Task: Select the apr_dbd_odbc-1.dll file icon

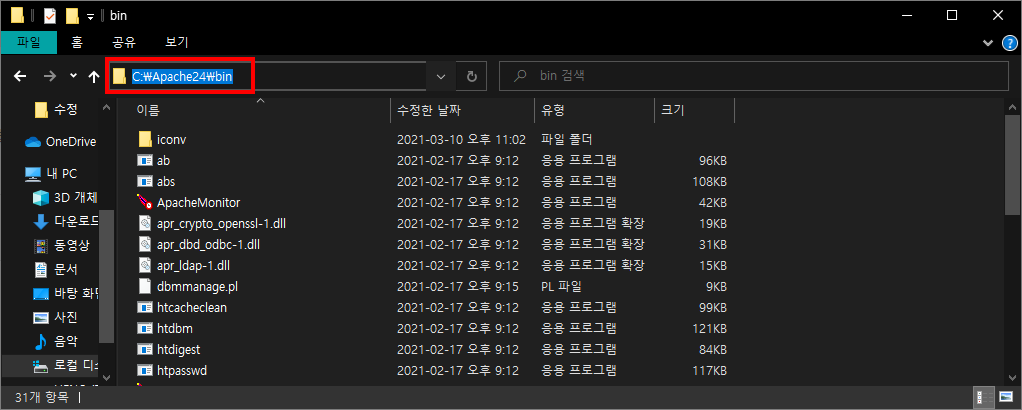Action: (x=145, y=244)
